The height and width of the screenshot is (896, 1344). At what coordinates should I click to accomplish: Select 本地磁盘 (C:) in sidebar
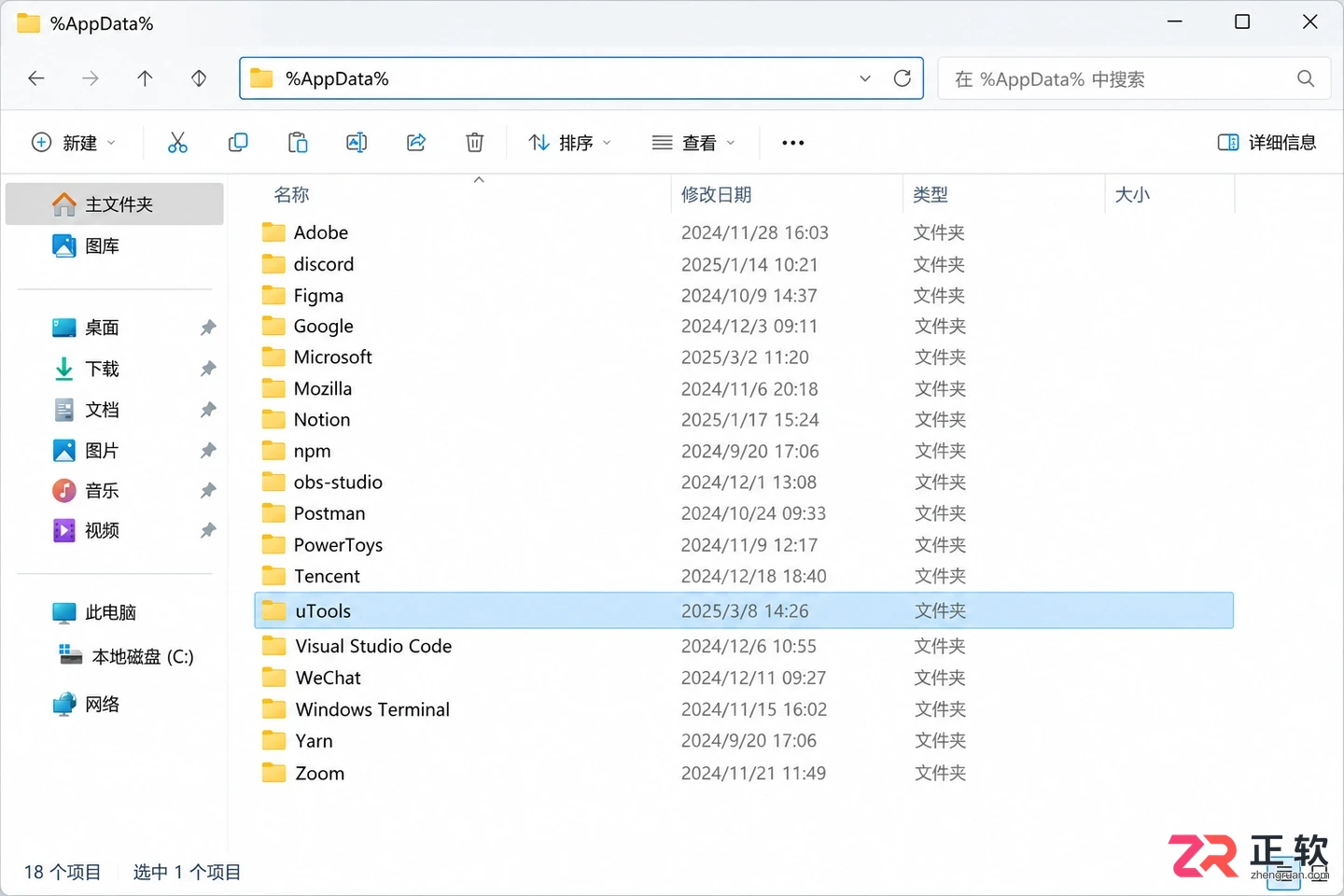coord(126,657)
